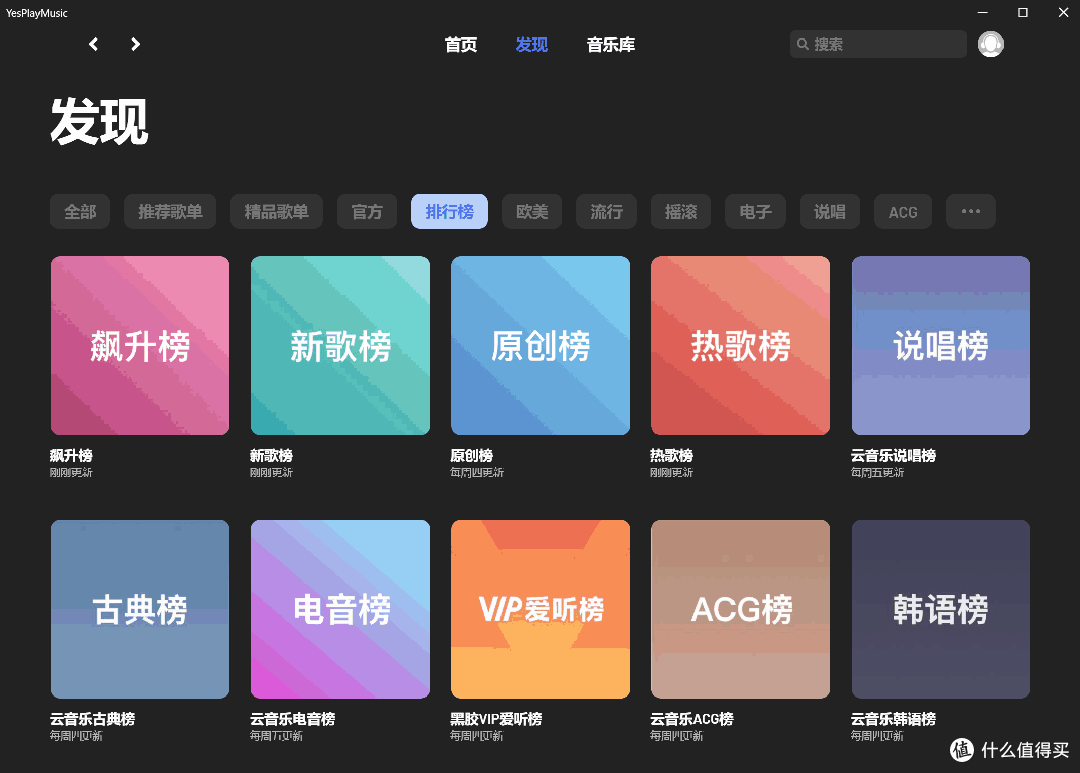The image size is (1080, 773).
Task: Select the 欧美 category filter
Action: tap(531, 211)
